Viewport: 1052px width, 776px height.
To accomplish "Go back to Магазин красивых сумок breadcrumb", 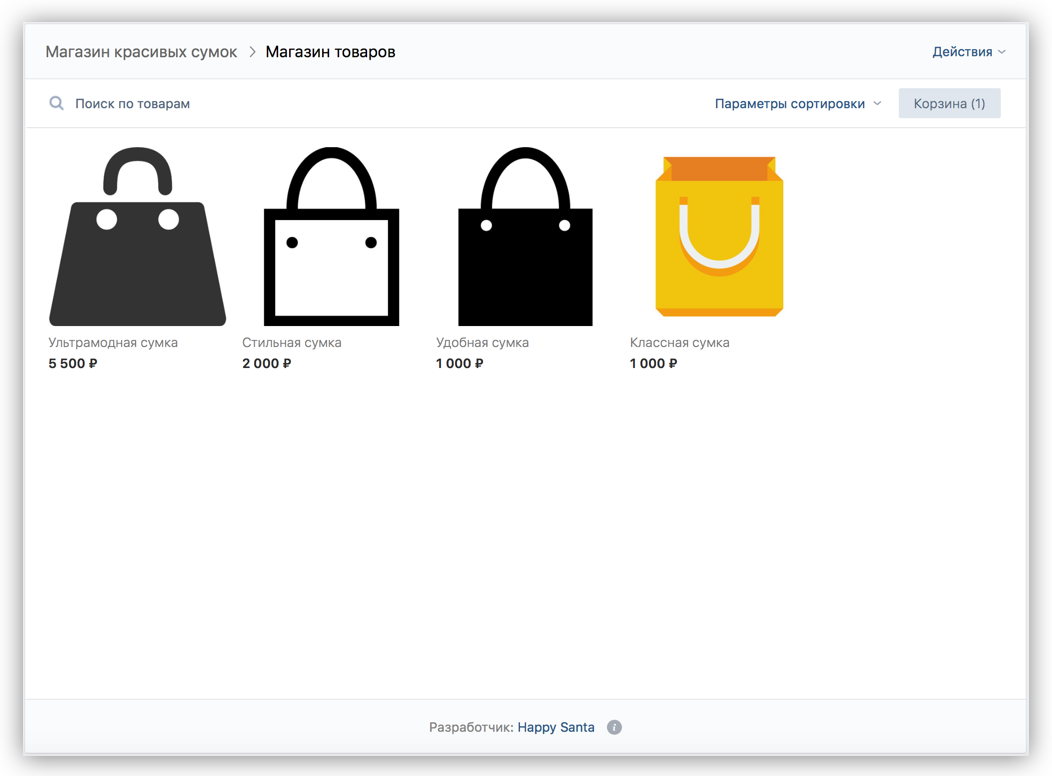I will (x=141, y=52).
